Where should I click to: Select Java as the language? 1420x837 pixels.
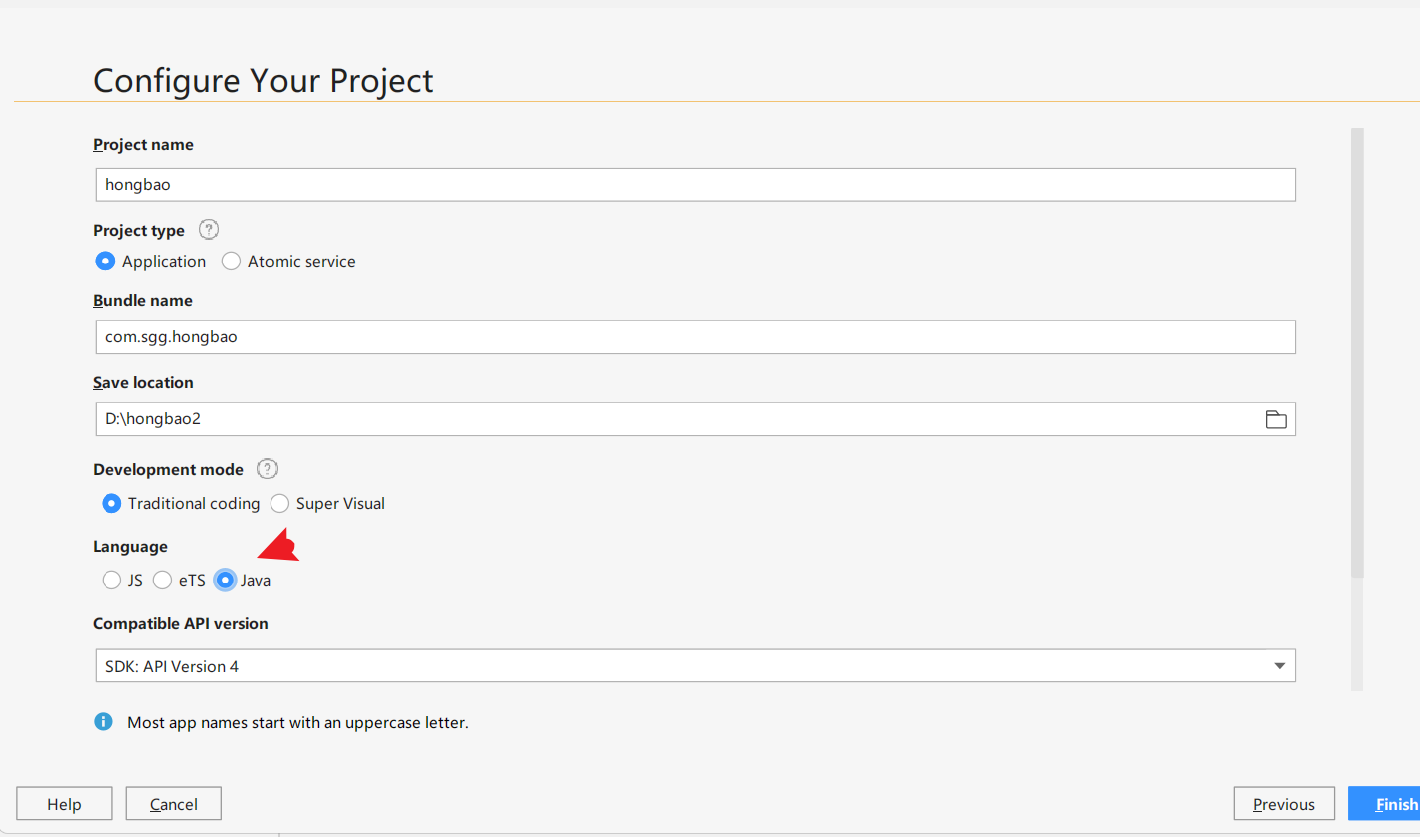point(226,580)
